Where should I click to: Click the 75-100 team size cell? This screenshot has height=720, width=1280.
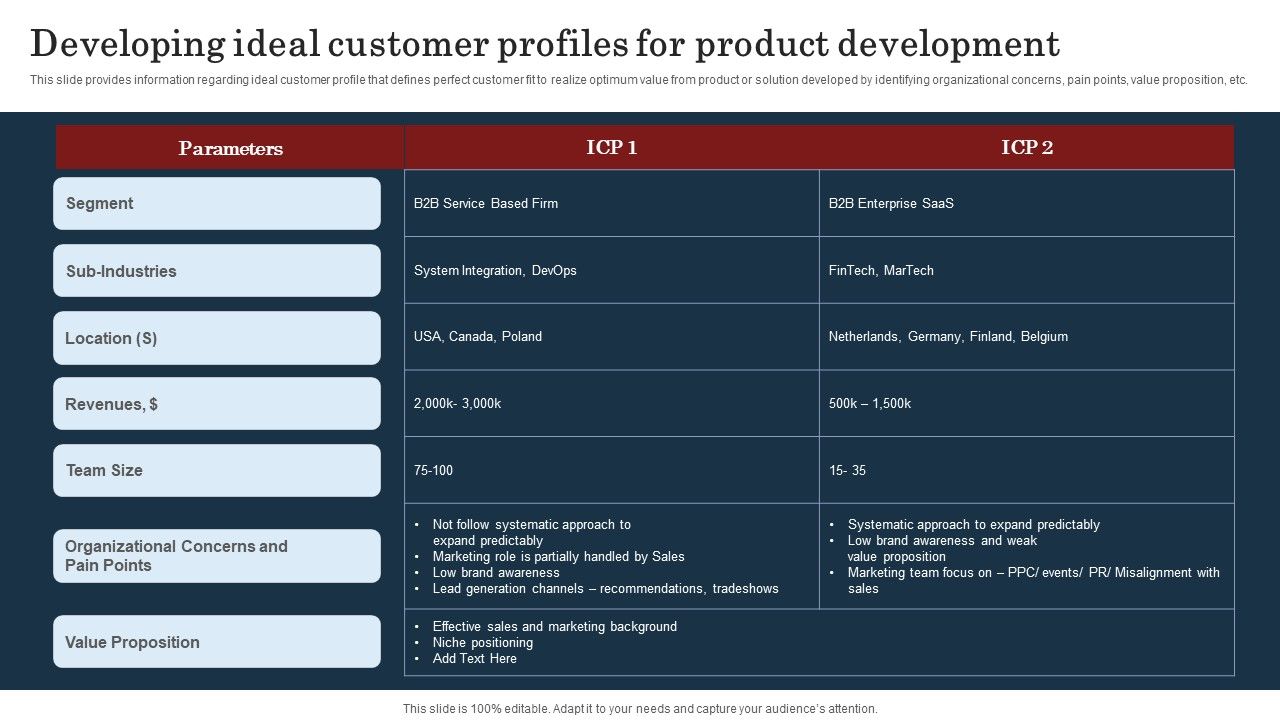pos(612,470)
